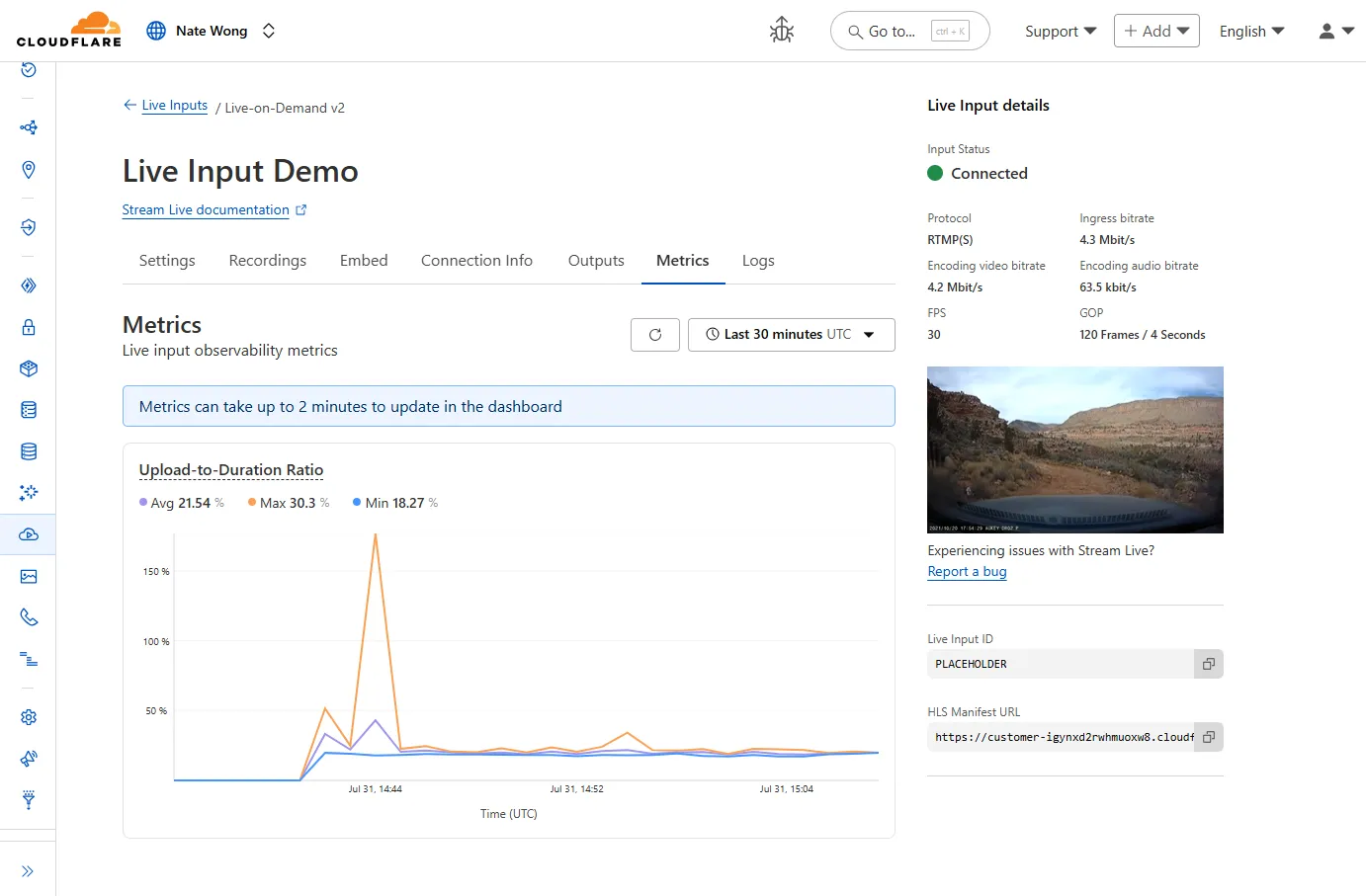Click the bug report icon in the header

pos(781,31)
